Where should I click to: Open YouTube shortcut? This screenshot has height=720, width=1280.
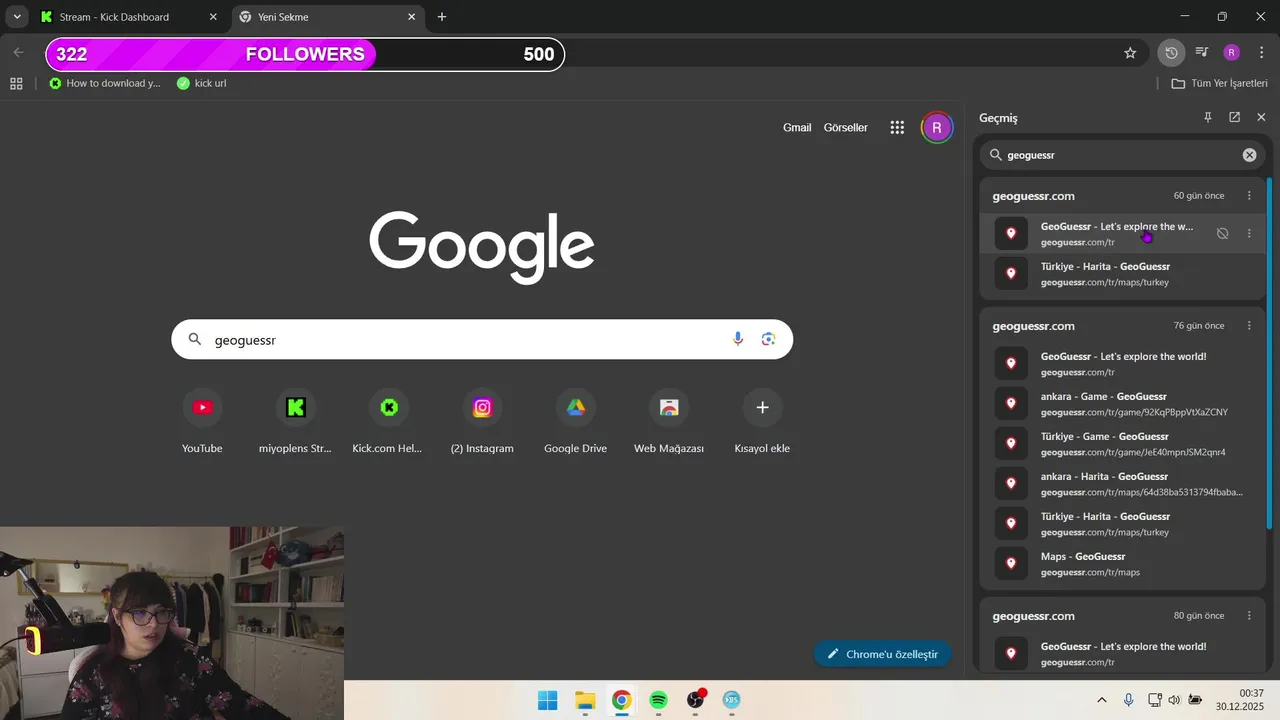[202, 420]
